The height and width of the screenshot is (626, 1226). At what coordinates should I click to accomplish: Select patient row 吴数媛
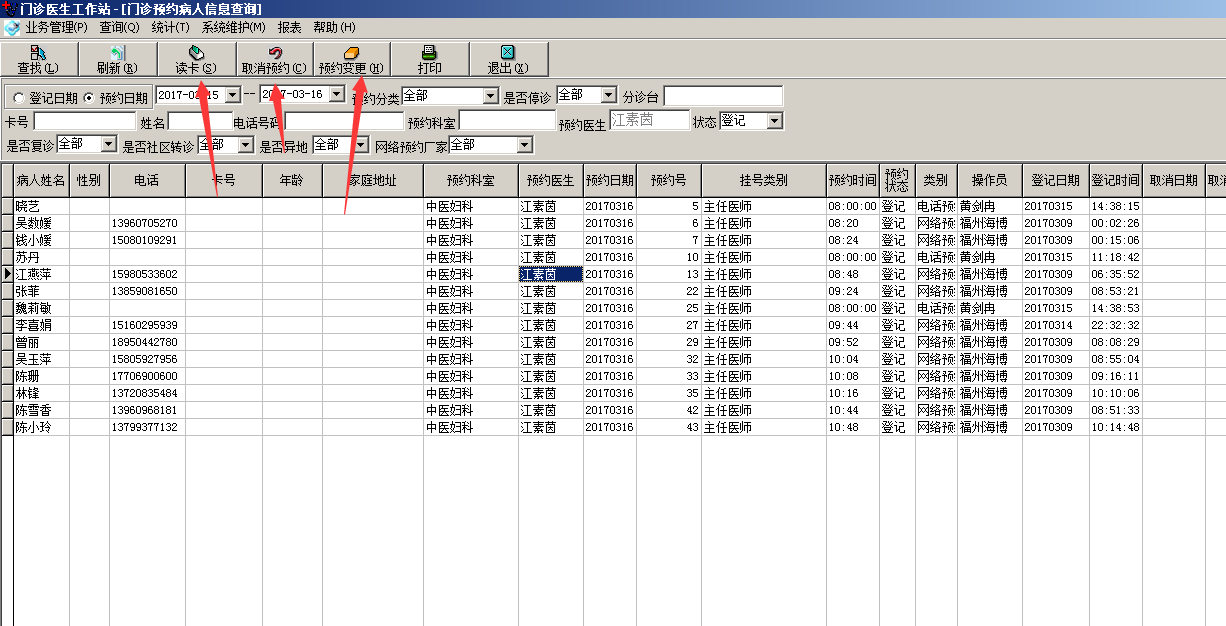[613, 223]
